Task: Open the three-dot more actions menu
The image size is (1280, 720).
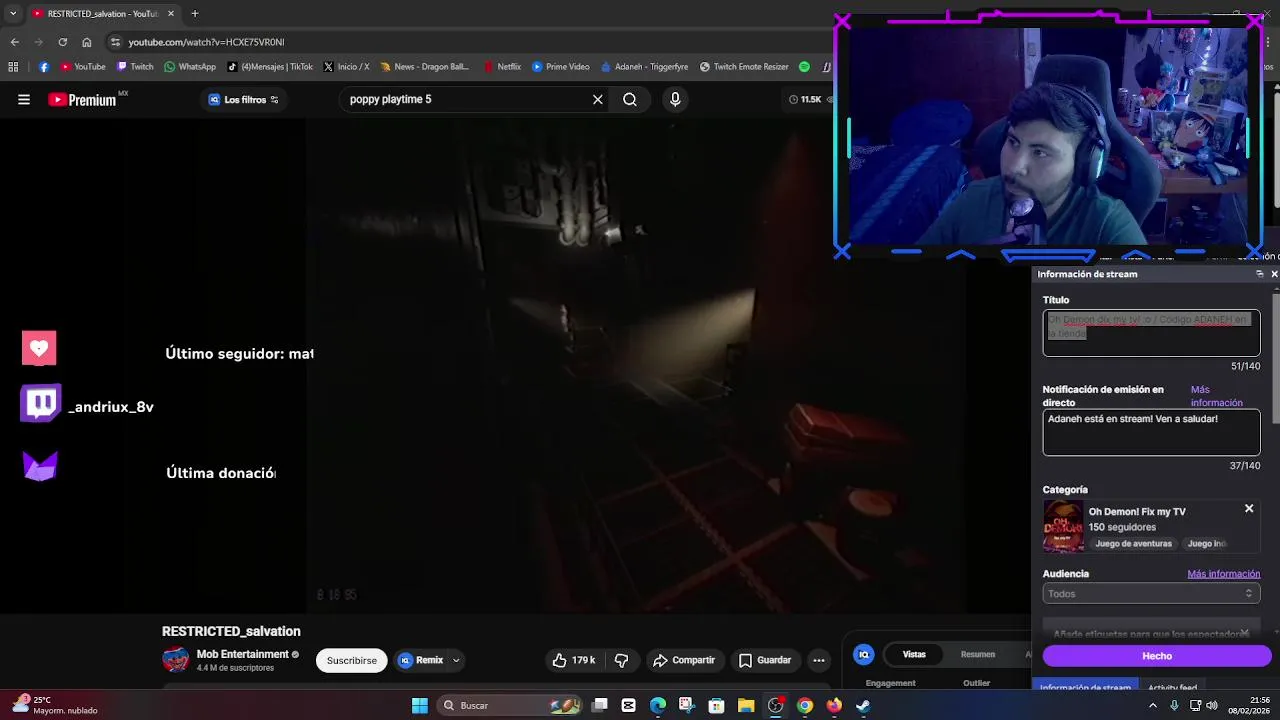Action: tap(819, 660)
